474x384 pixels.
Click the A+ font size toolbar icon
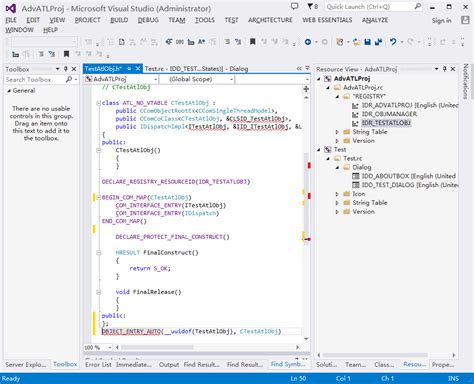coord(201,42)
